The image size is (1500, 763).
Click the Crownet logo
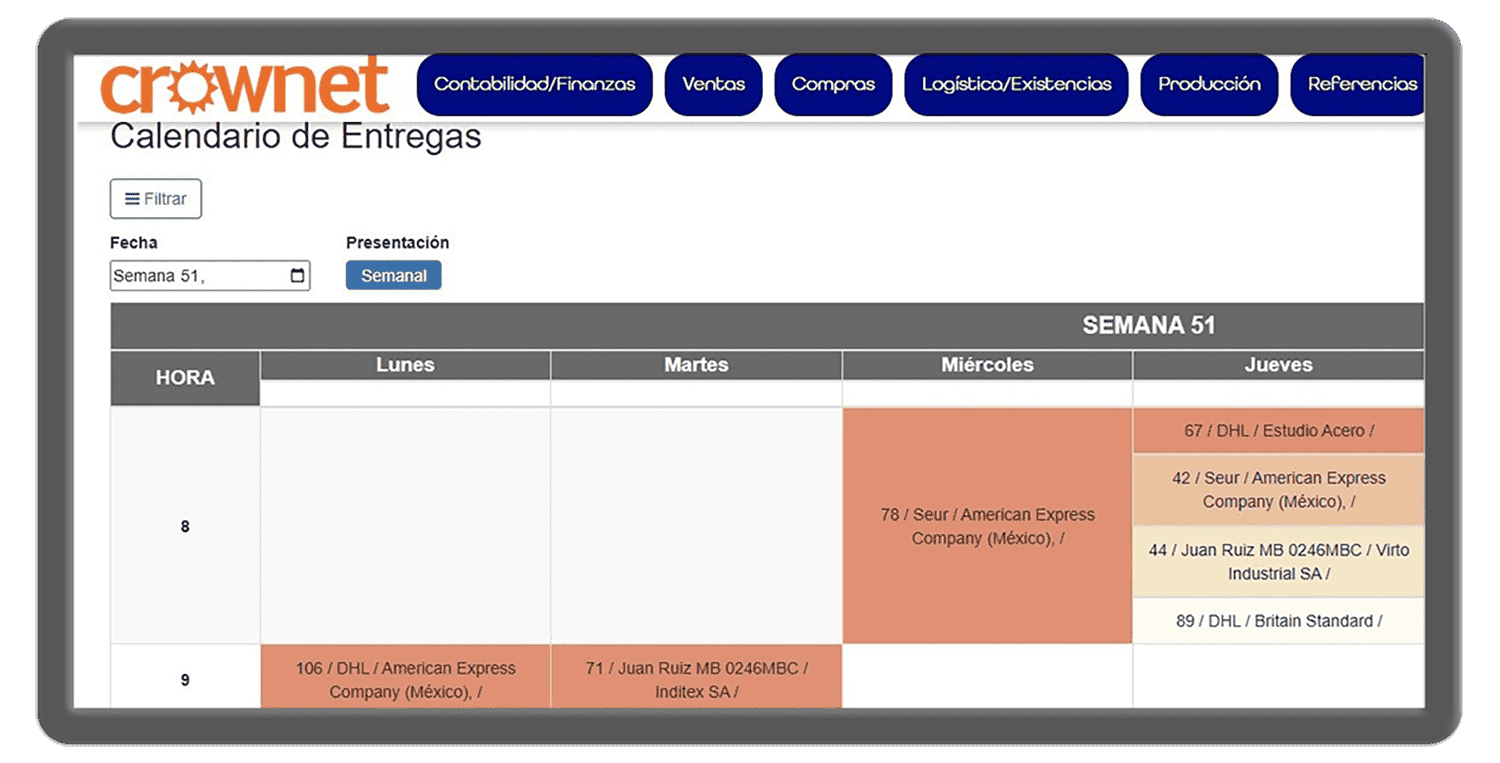pyautogui.click(x=245, y=86)
